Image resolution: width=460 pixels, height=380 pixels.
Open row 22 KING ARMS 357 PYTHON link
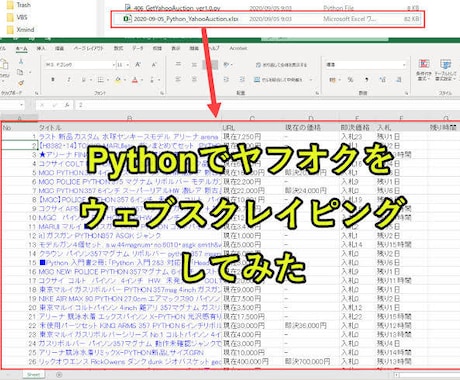coord(130,326)
